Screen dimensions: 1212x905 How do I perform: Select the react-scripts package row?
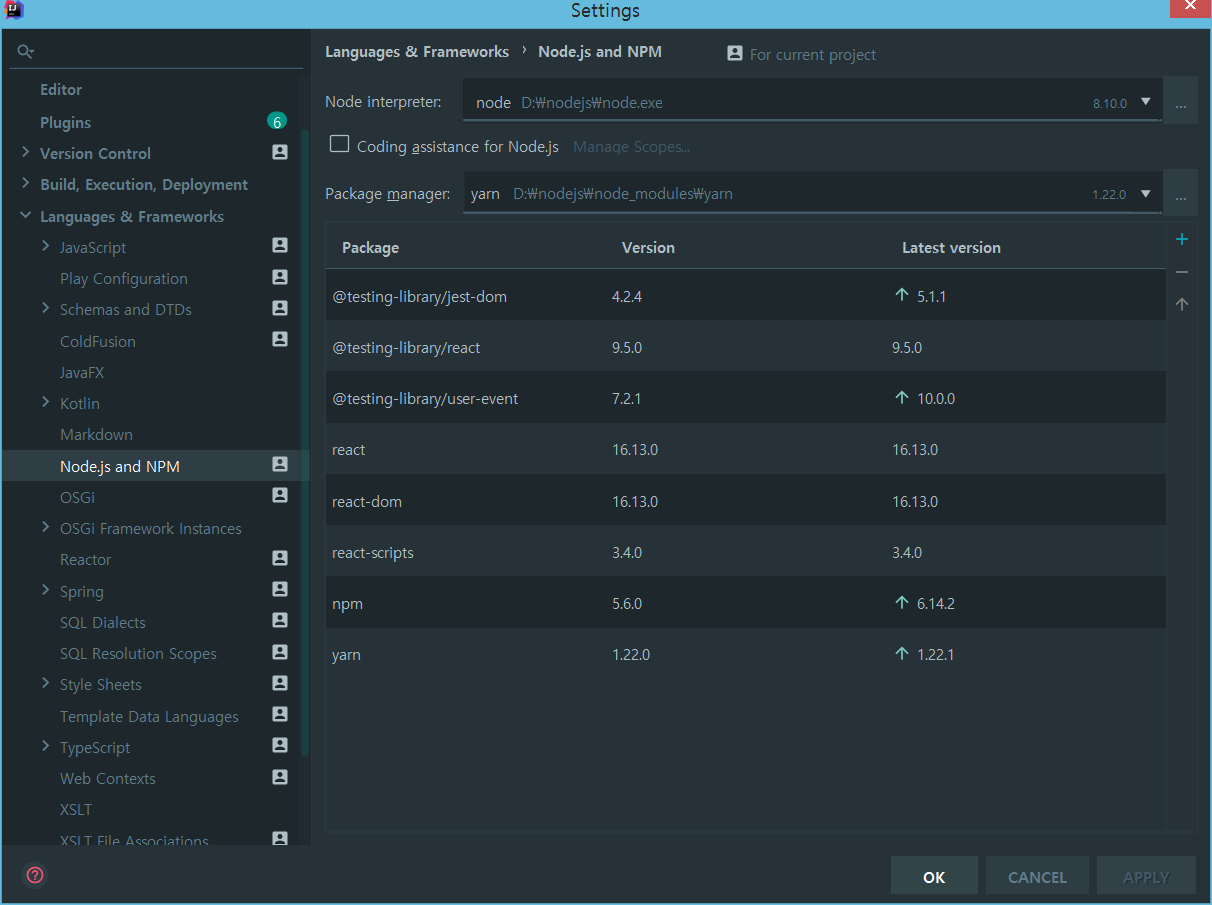click(x=745, y=552)
